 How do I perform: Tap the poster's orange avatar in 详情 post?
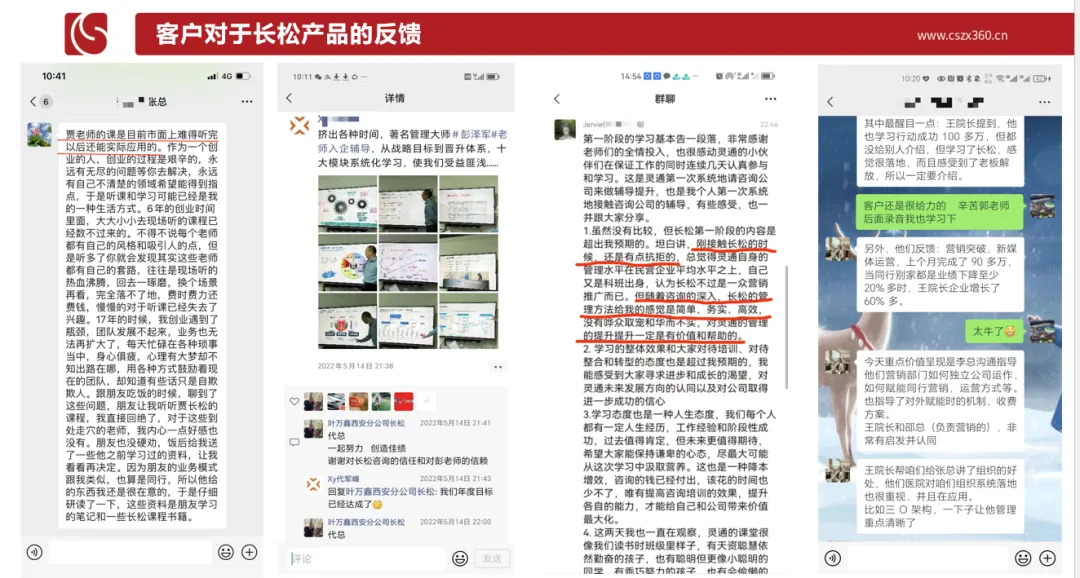[300, 125]
